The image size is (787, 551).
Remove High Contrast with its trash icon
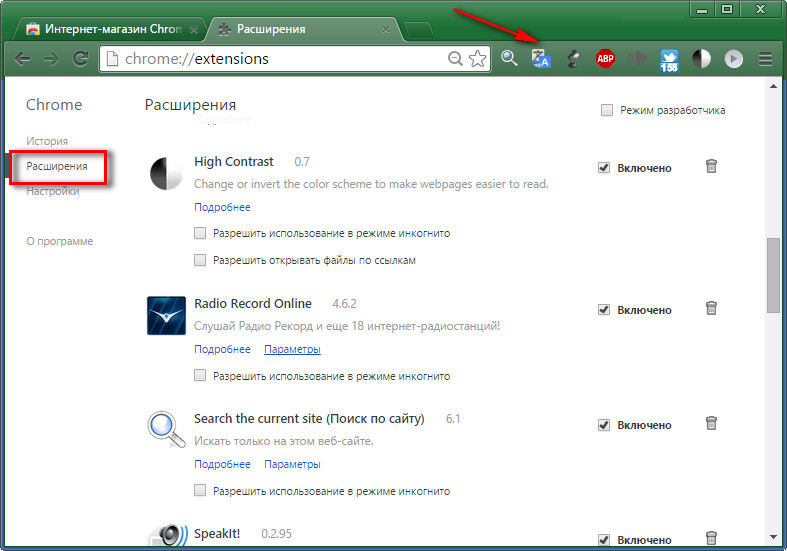[x=711, y=166]
